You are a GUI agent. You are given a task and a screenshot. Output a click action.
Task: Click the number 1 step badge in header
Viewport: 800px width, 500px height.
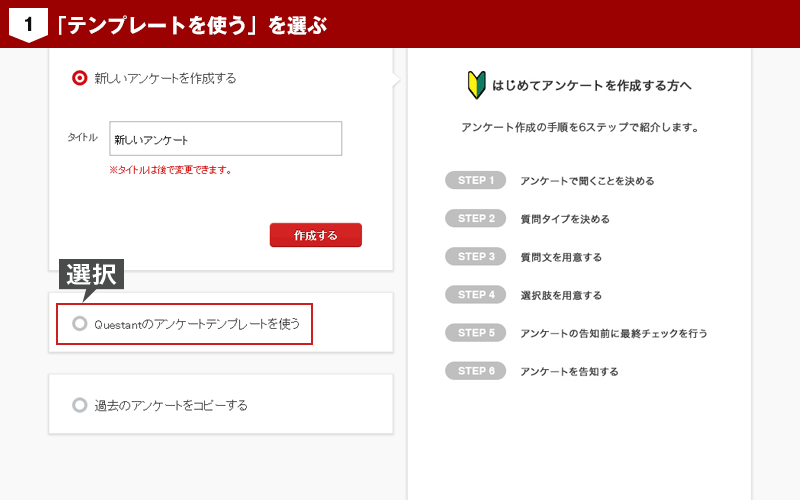coord(28,24)
